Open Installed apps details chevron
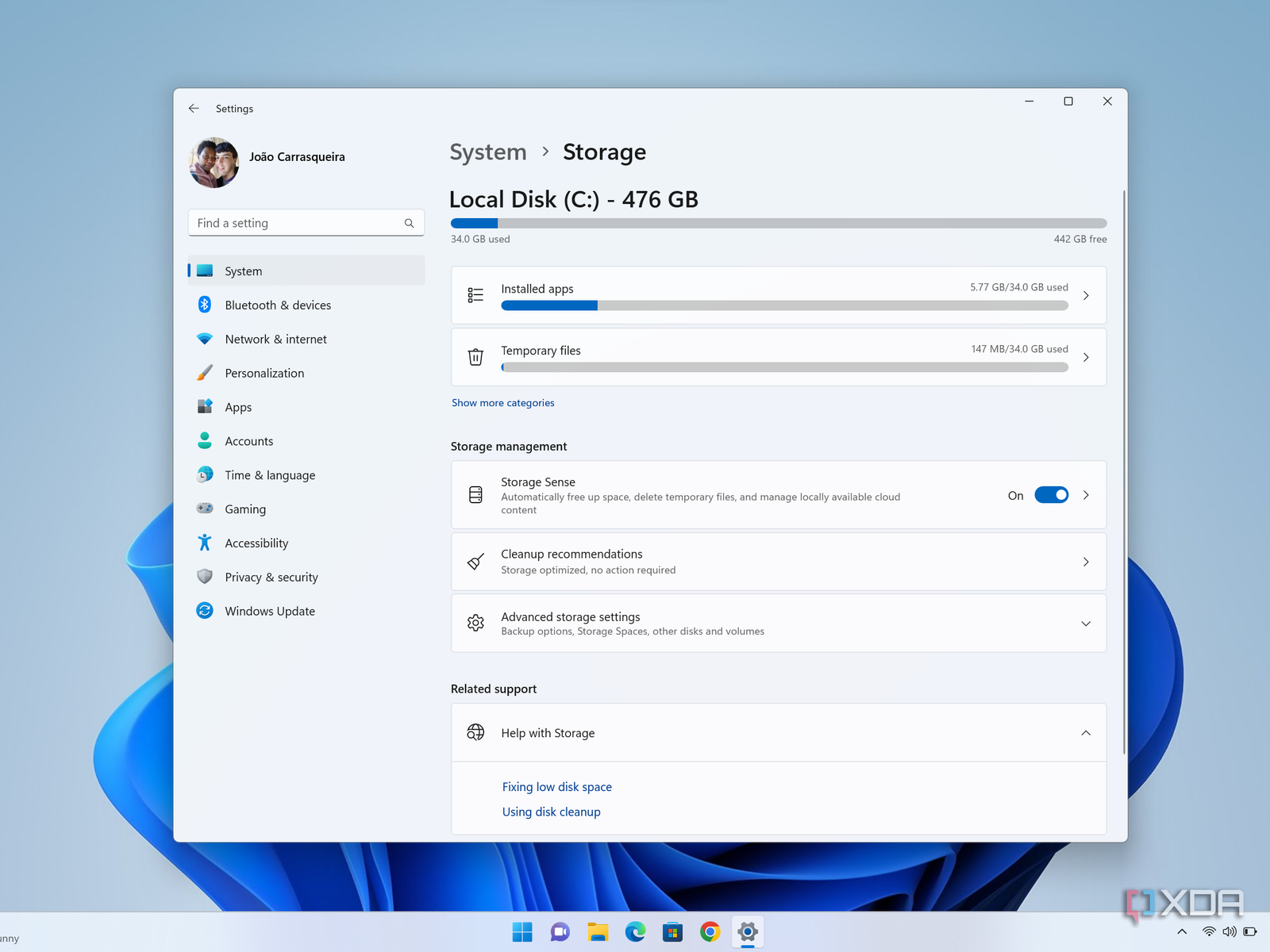1270x952 pixels. (x=1086, y=296)
